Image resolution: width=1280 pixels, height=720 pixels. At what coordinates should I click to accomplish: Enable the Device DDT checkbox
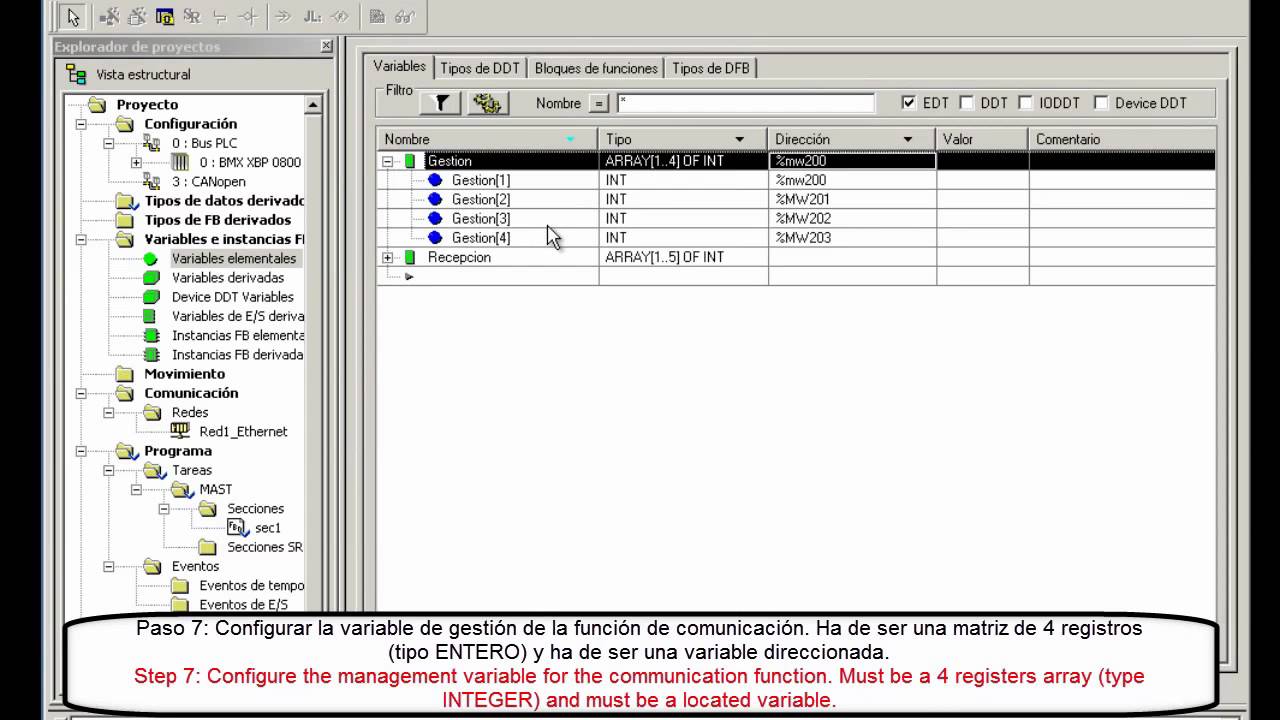1101,103
